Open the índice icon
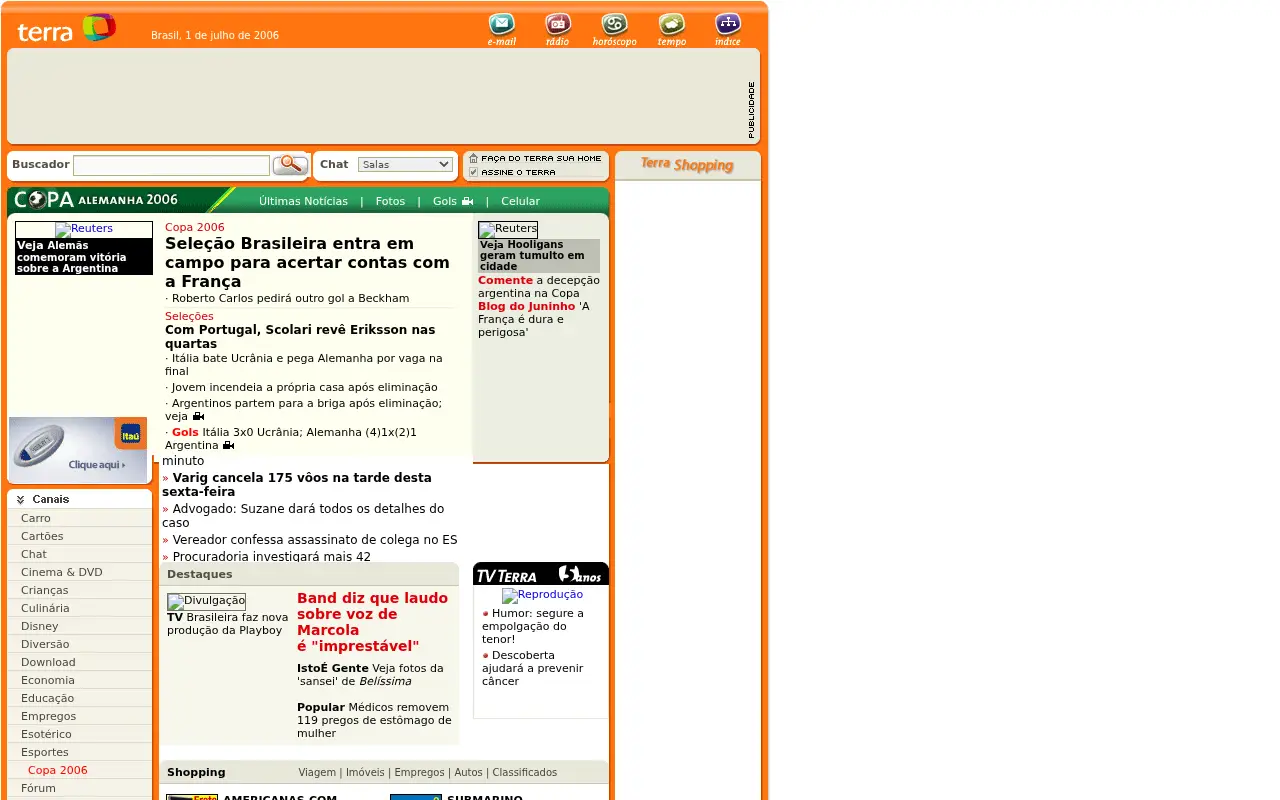Screen dimensions: 1280x800 click(728, 29)
